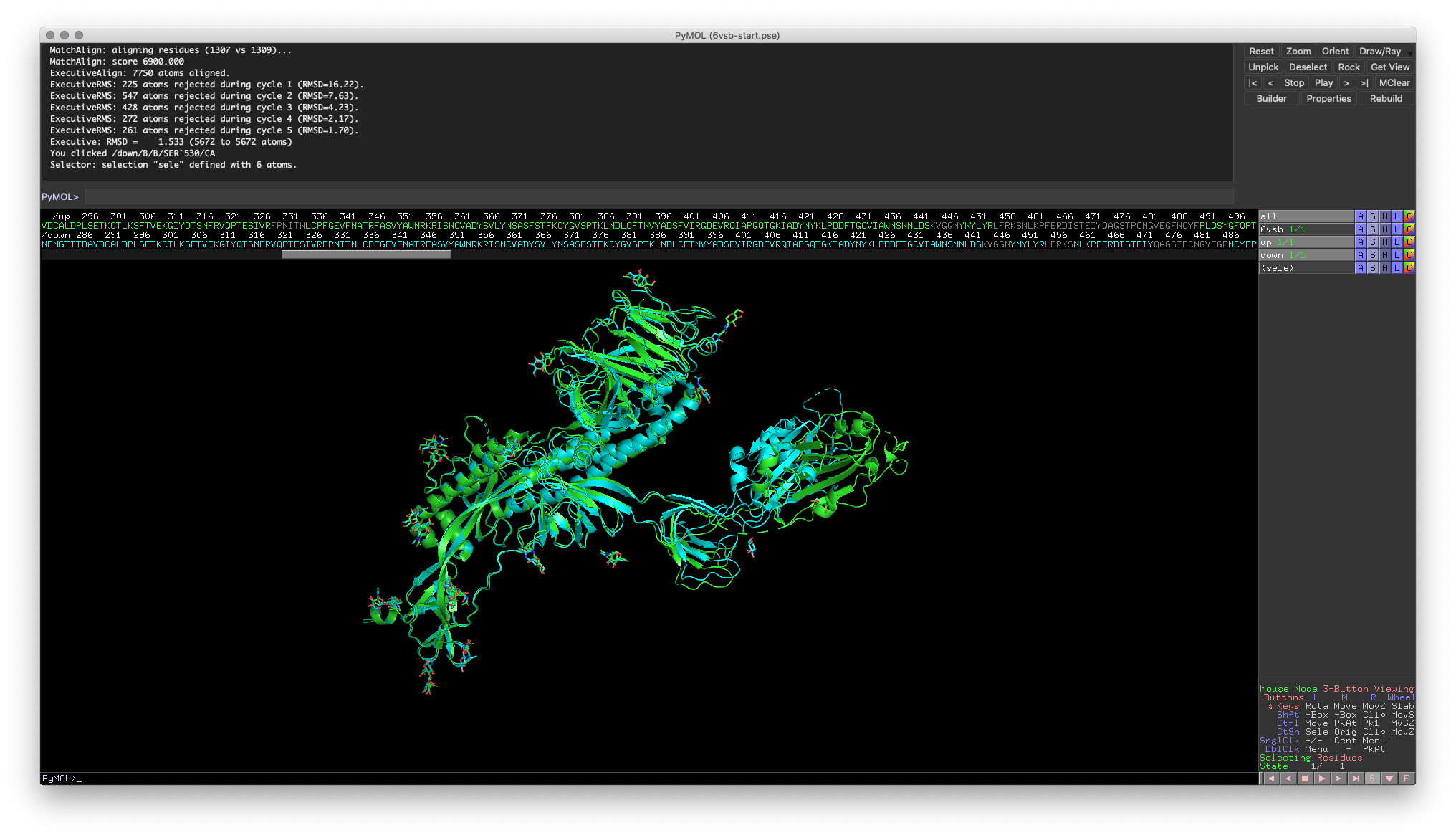Image resolution: width=1456 pixels, height=838 pixels.
Task: Open Hide menu for (sele) selection
Action: 1384,268
